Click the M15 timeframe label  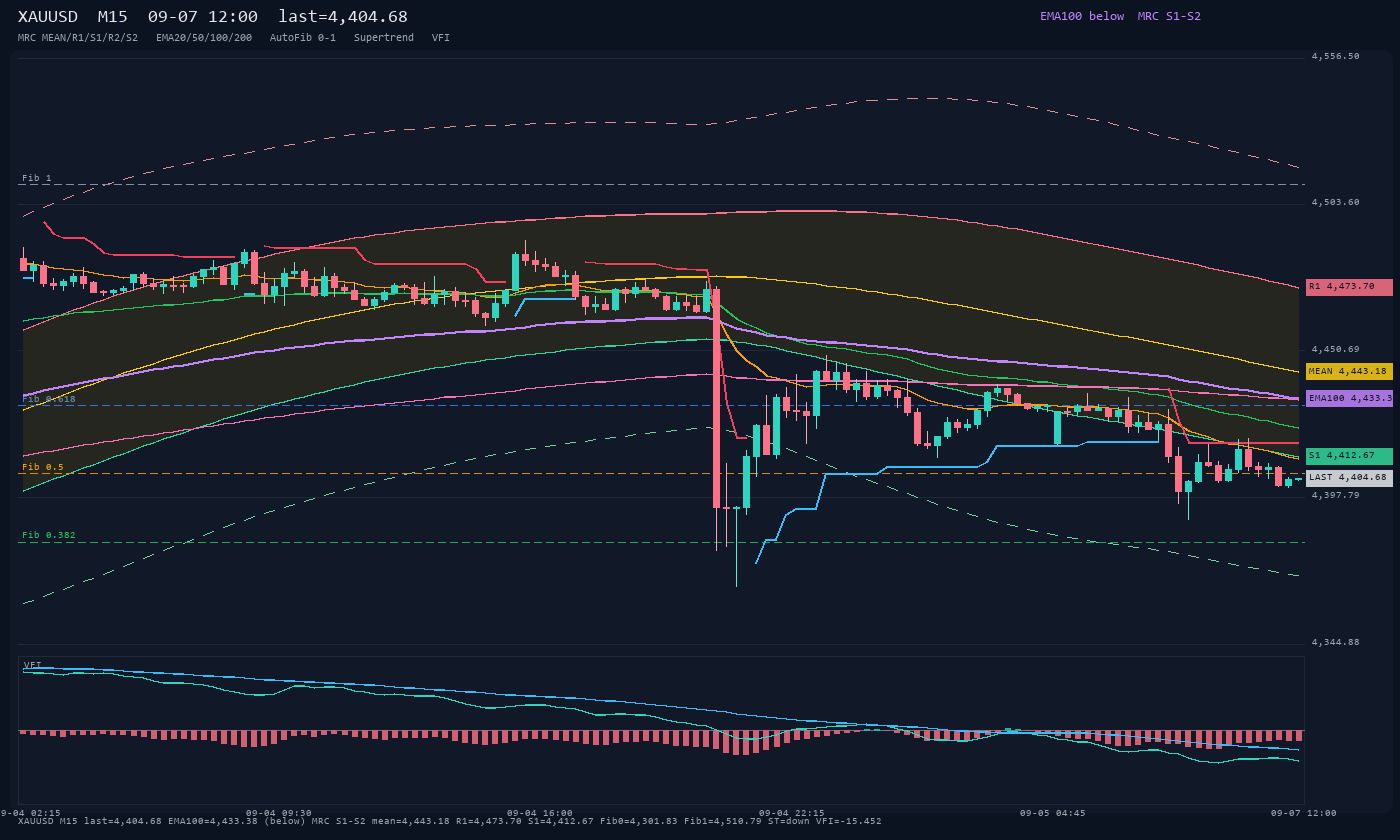[112, 17]
